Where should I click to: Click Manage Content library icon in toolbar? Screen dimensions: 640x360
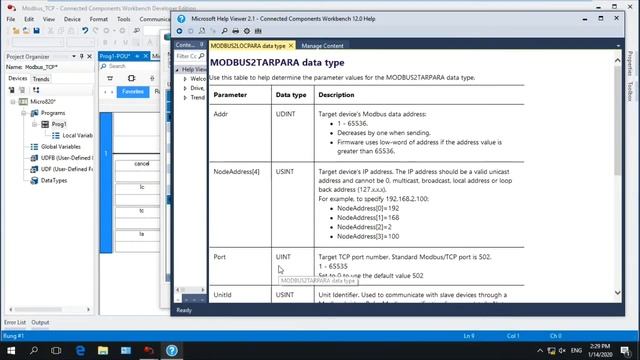[258, 31]
